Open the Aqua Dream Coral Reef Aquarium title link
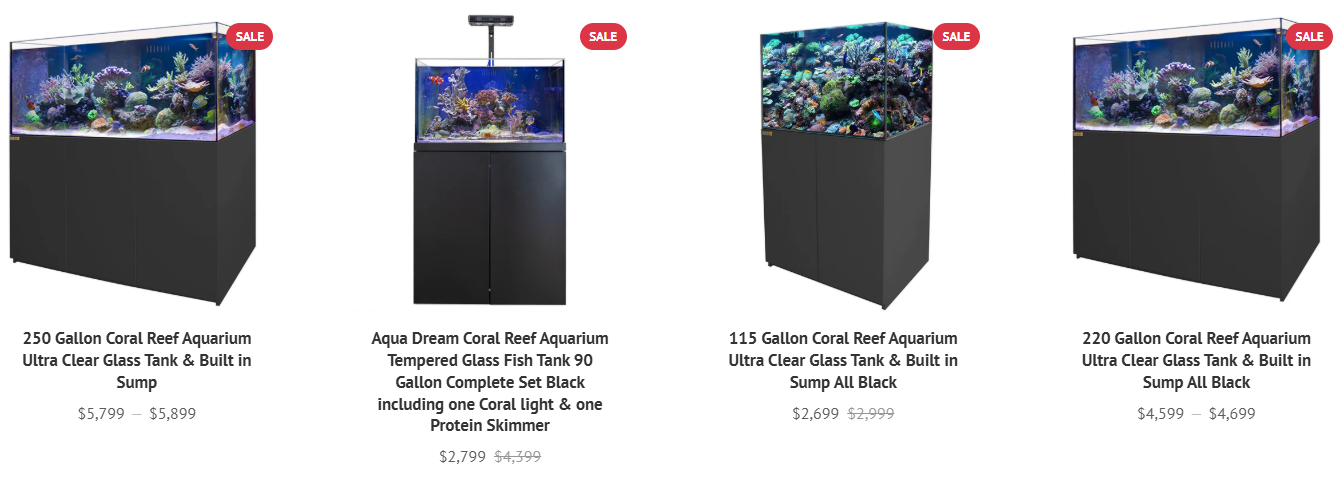Screen dimensions: 1344x482 click(490, 382)
